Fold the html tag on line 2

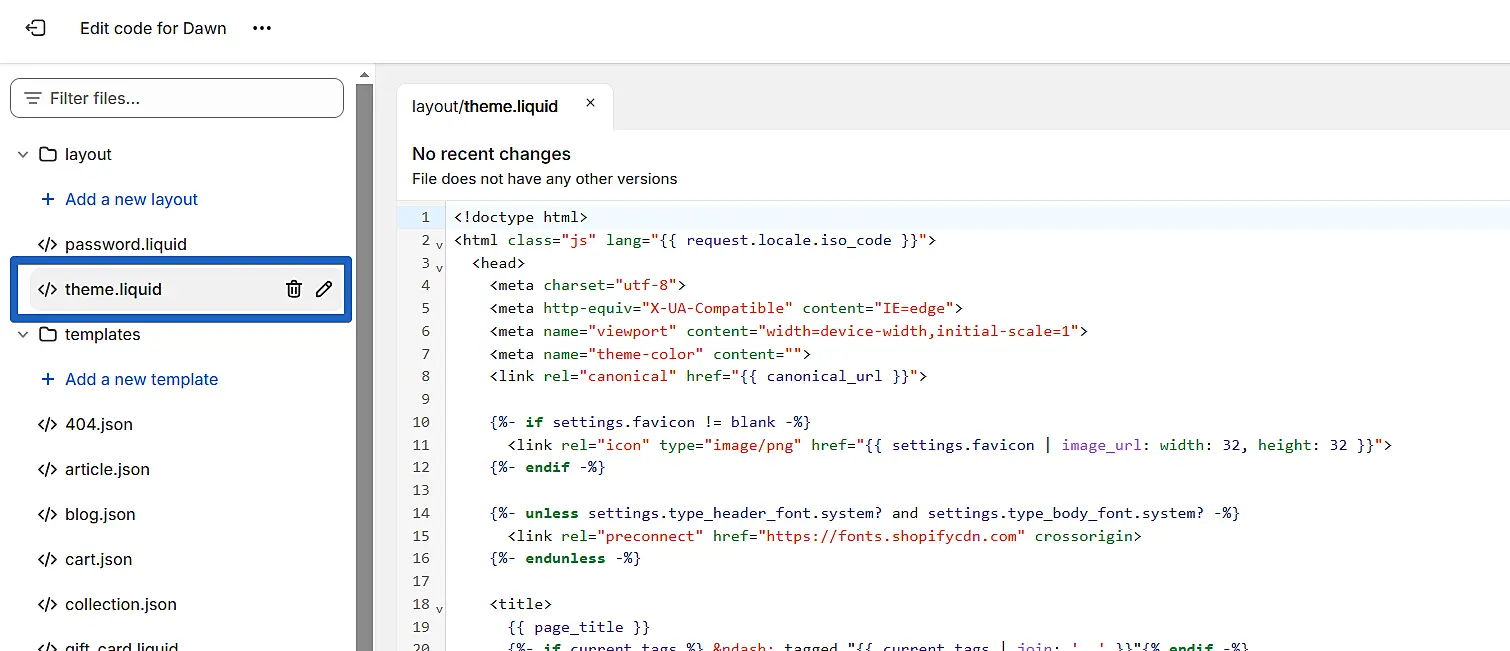click(440, 243)
